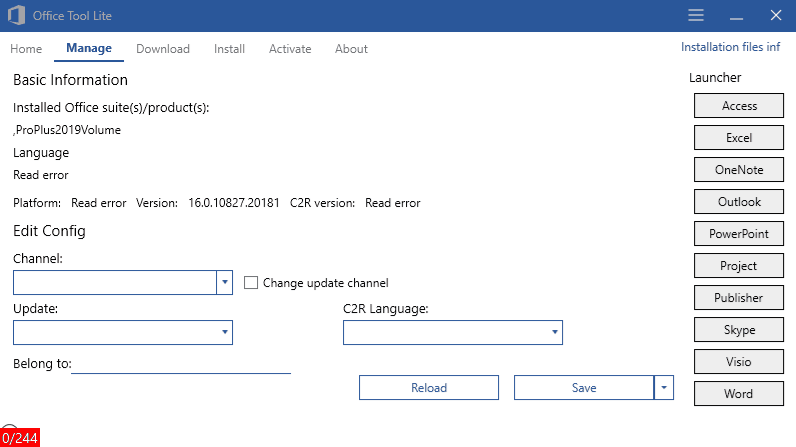Click the Belong to input field
Viewport: 796px width, 447px height.
pos(181,364)
